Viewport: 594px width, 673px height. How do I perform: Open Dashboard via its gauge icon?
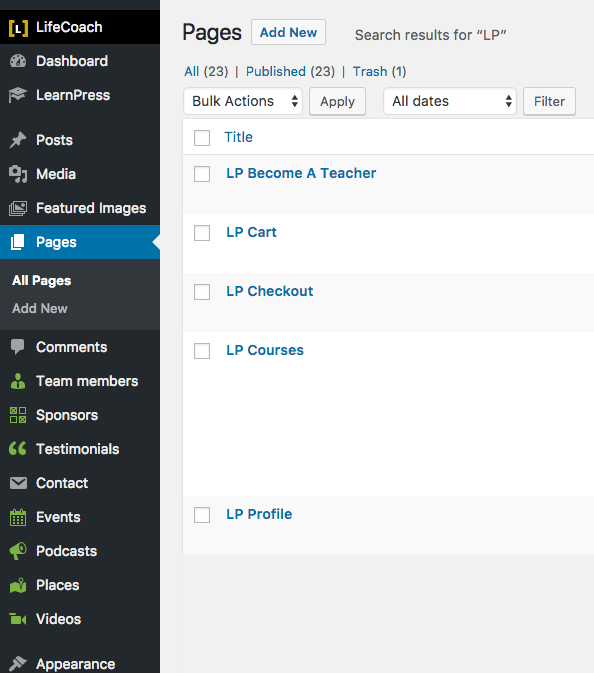click(18, 61)
